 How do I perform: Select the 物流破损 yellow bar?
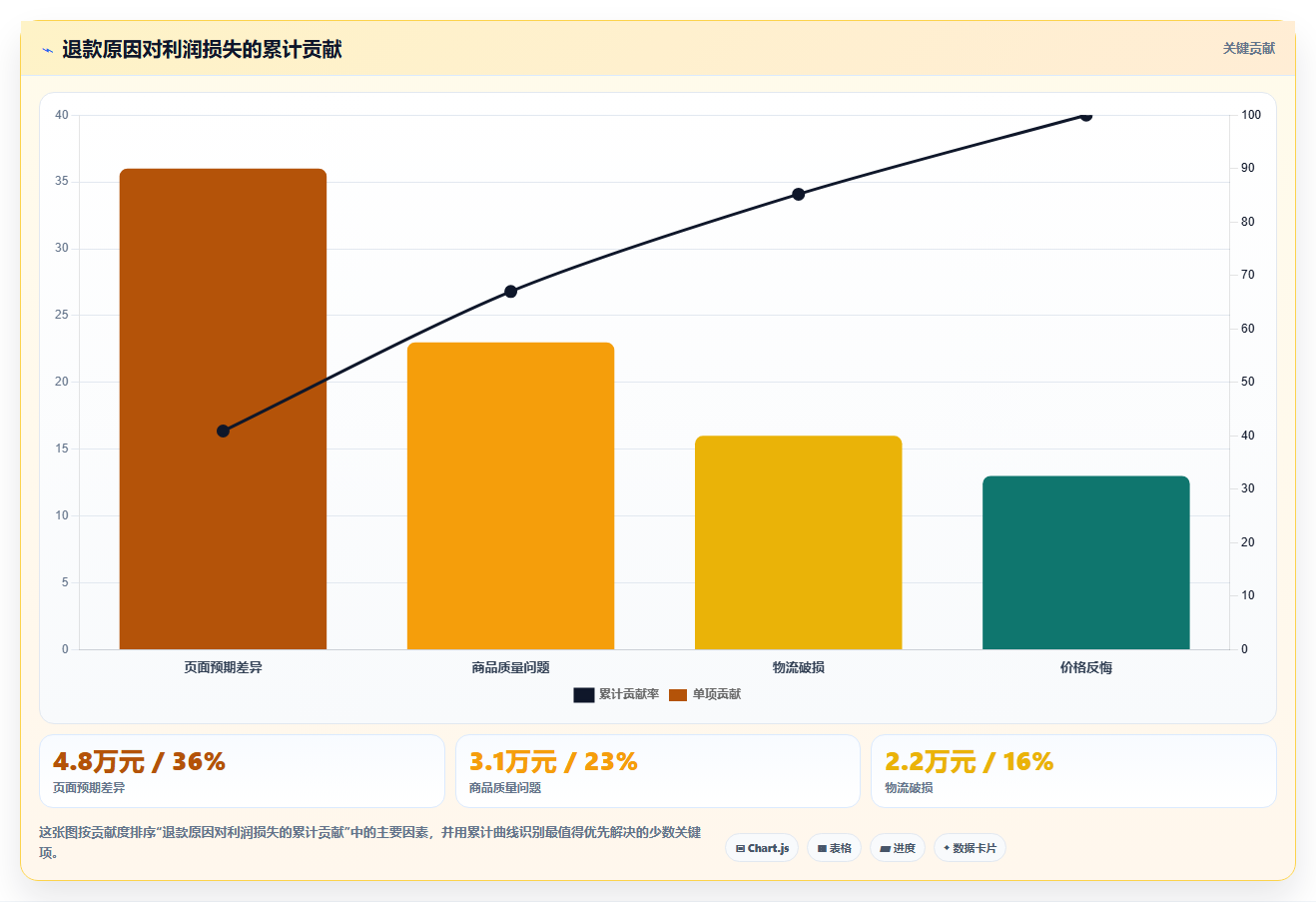coord(798,542)
